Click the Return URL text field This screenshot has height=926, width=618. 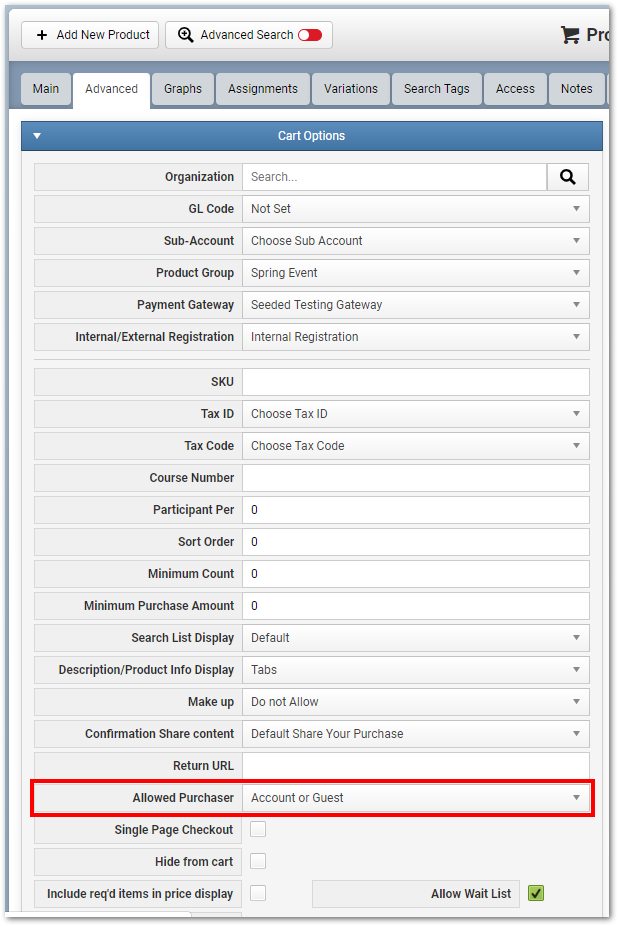pyautogui.click(x=415, y=765)
